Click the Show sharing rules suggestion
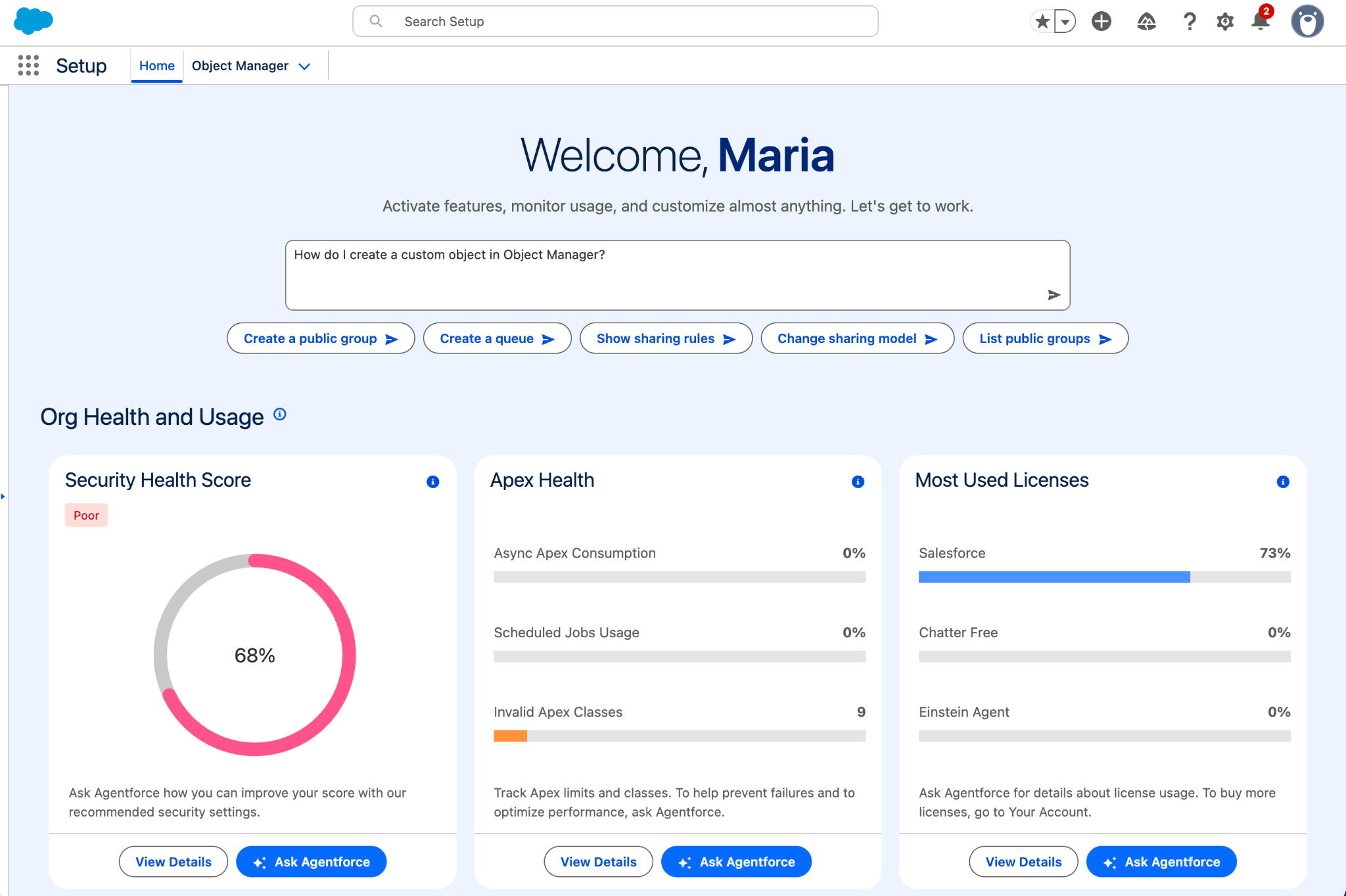This screenshot has height=896, width=1346. coord(666,338)
